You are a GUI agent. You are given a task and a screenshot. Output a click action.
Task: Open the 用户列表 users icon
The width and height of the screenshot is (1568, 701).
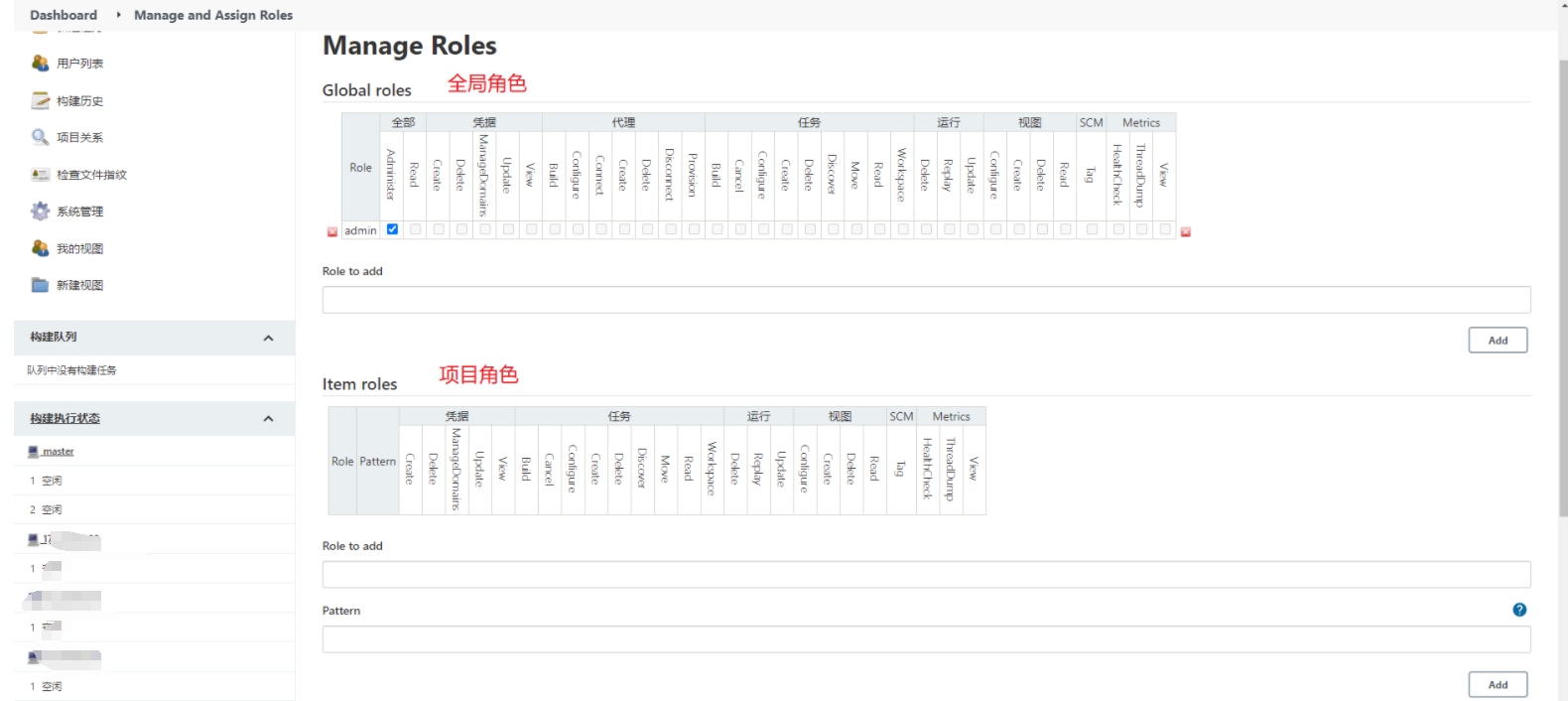(x=40, y=63)
